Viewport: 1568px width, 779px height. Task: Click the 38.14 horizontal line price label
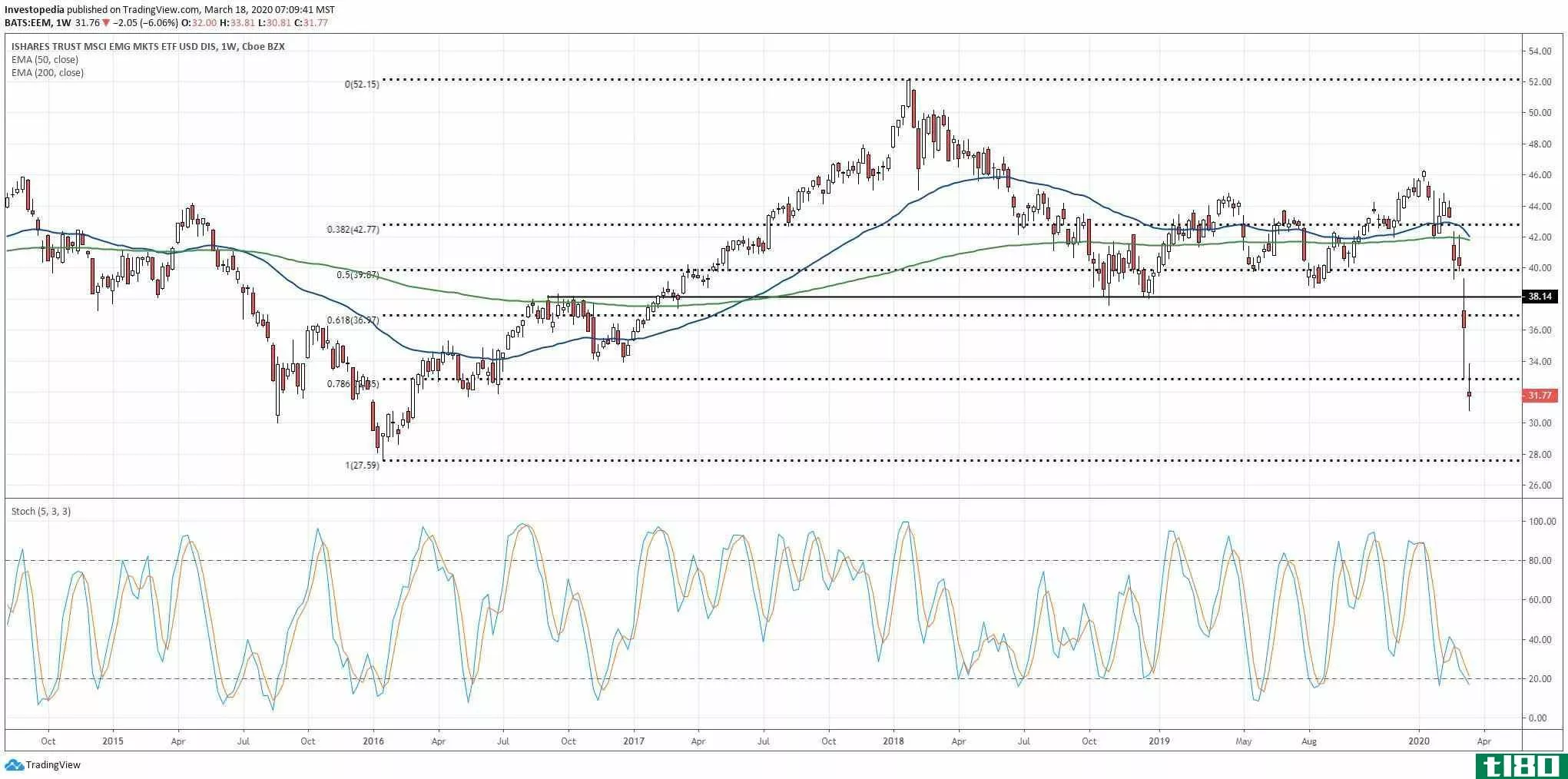(1539, 297)
